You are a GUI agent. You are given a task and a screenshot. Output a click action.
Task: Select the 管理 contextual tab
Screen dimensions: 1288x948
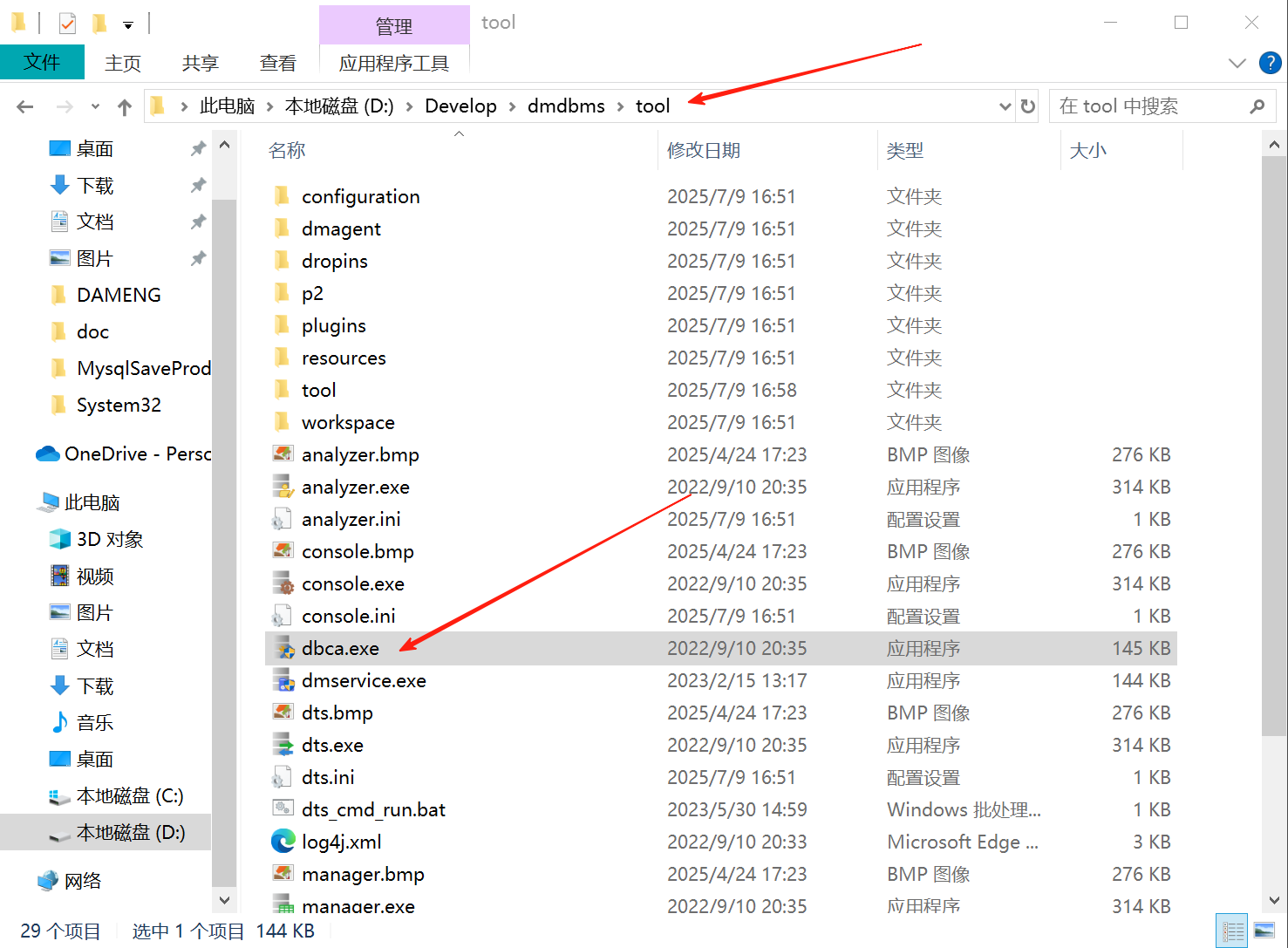(x=394, y=26)
